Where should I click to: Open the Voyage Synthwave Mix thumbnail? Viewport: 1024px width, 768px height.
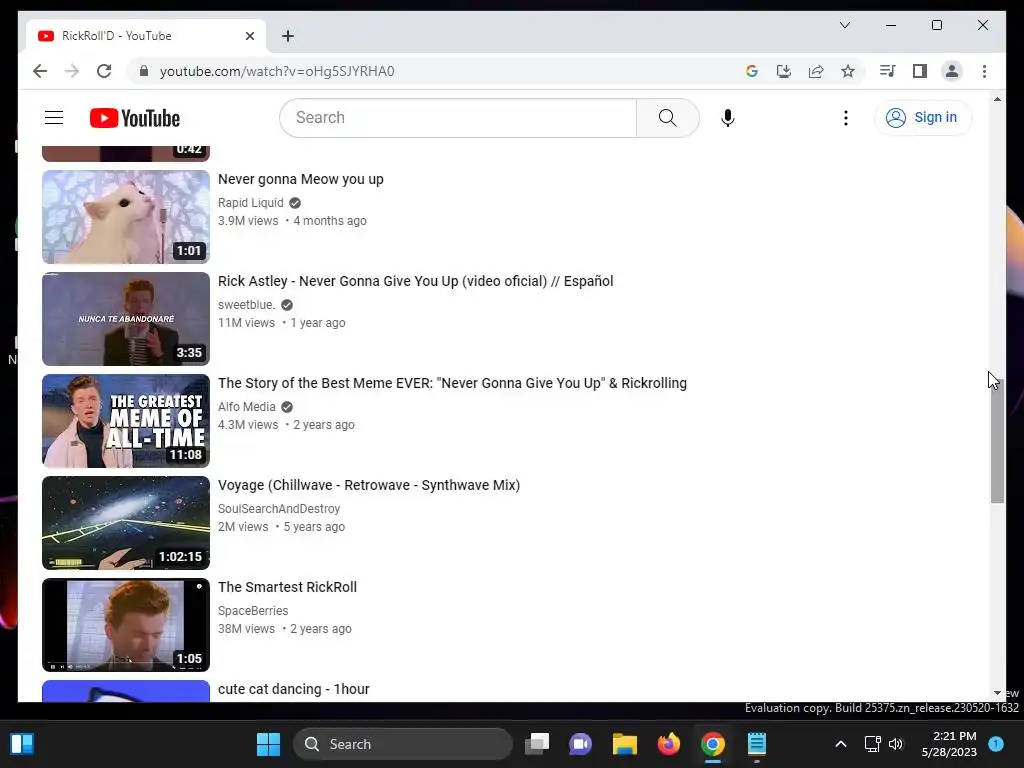tap(126, 522)
